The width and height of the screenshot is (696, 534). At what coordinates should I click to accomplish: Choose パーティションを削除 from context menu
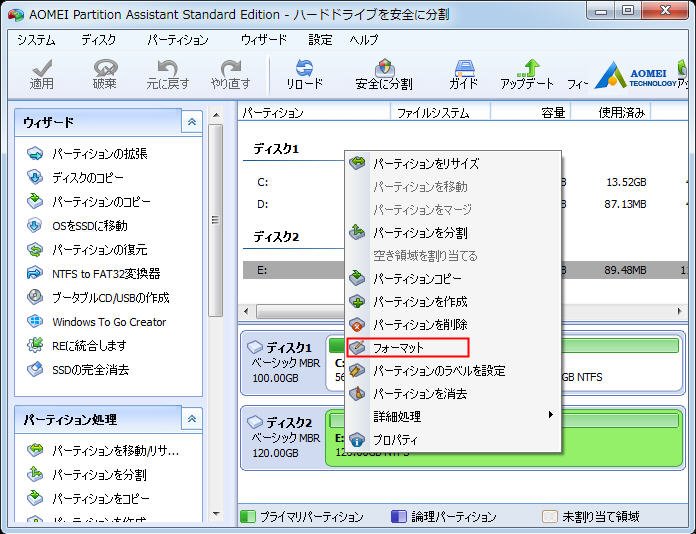tap(453, 325)
